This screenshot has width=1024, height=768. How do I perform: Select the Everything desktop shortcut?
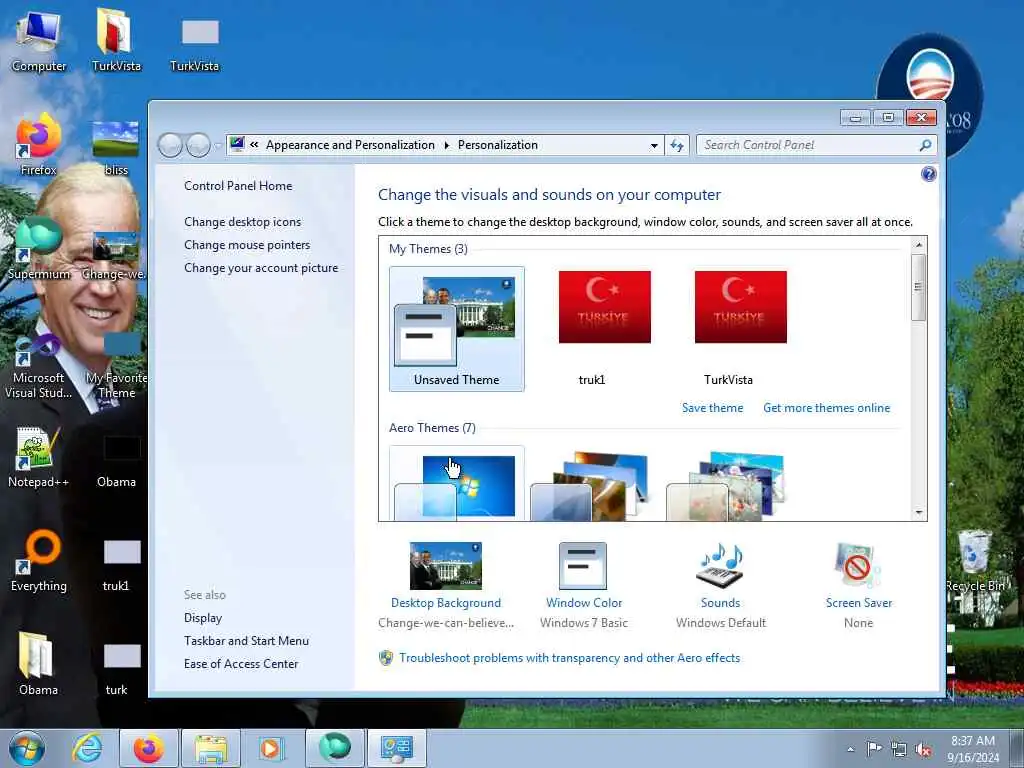coord(39,560)
